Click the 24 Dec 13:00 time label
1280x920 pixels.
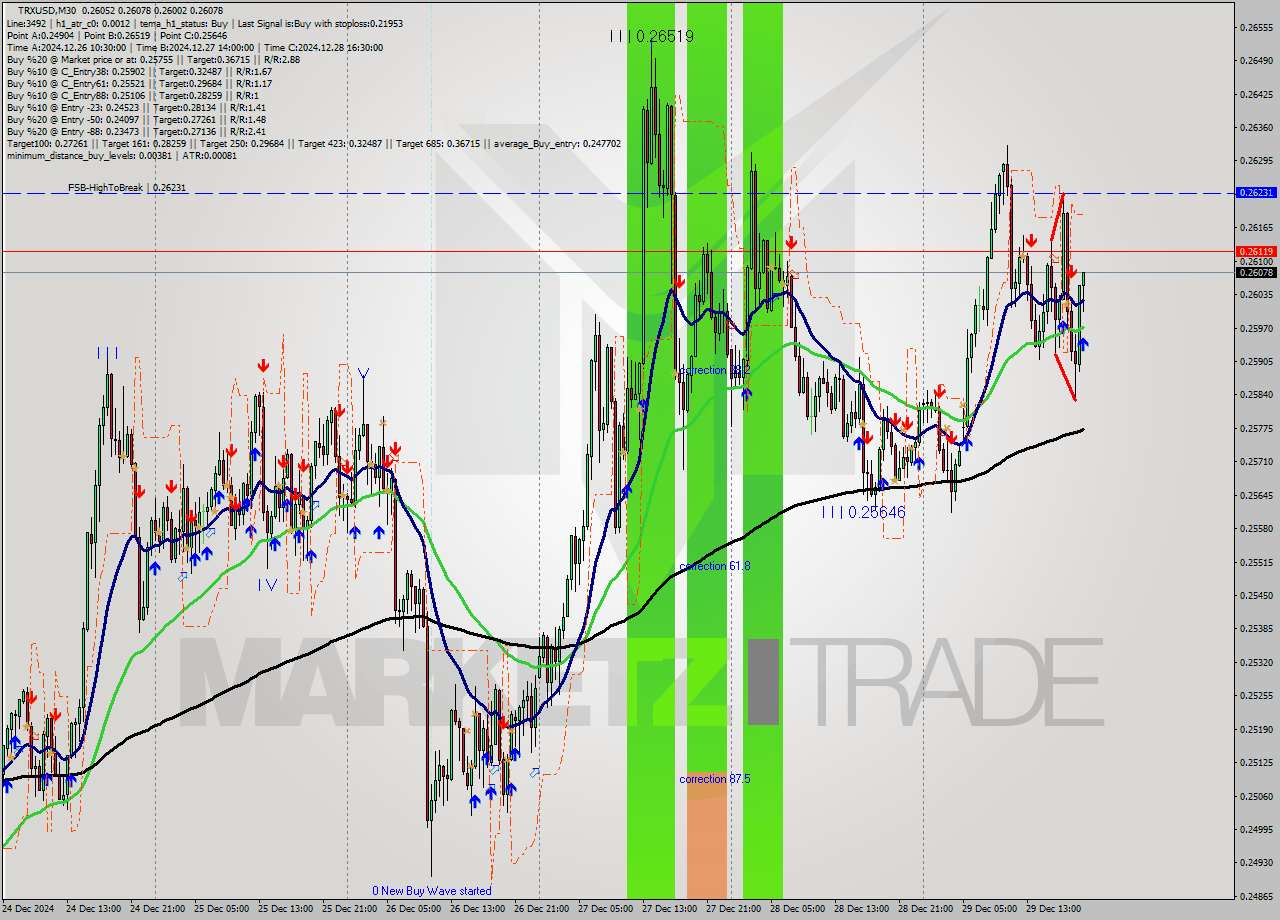pyautogui.click(x=94, y=909)
